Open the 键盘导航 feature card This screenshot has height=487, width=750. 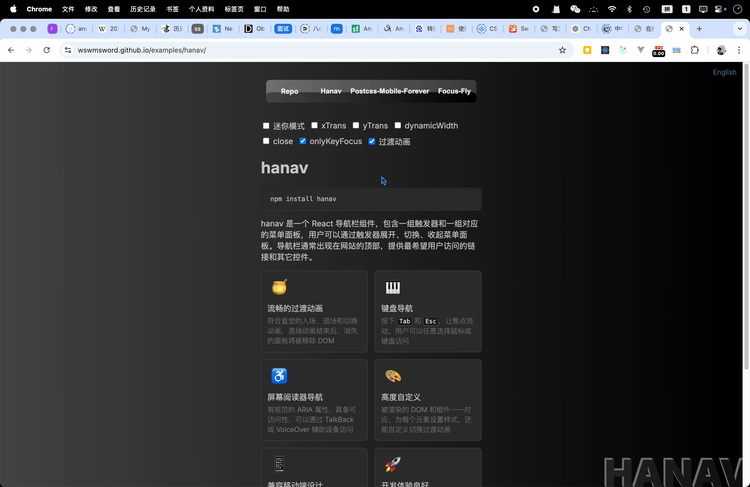428,311
